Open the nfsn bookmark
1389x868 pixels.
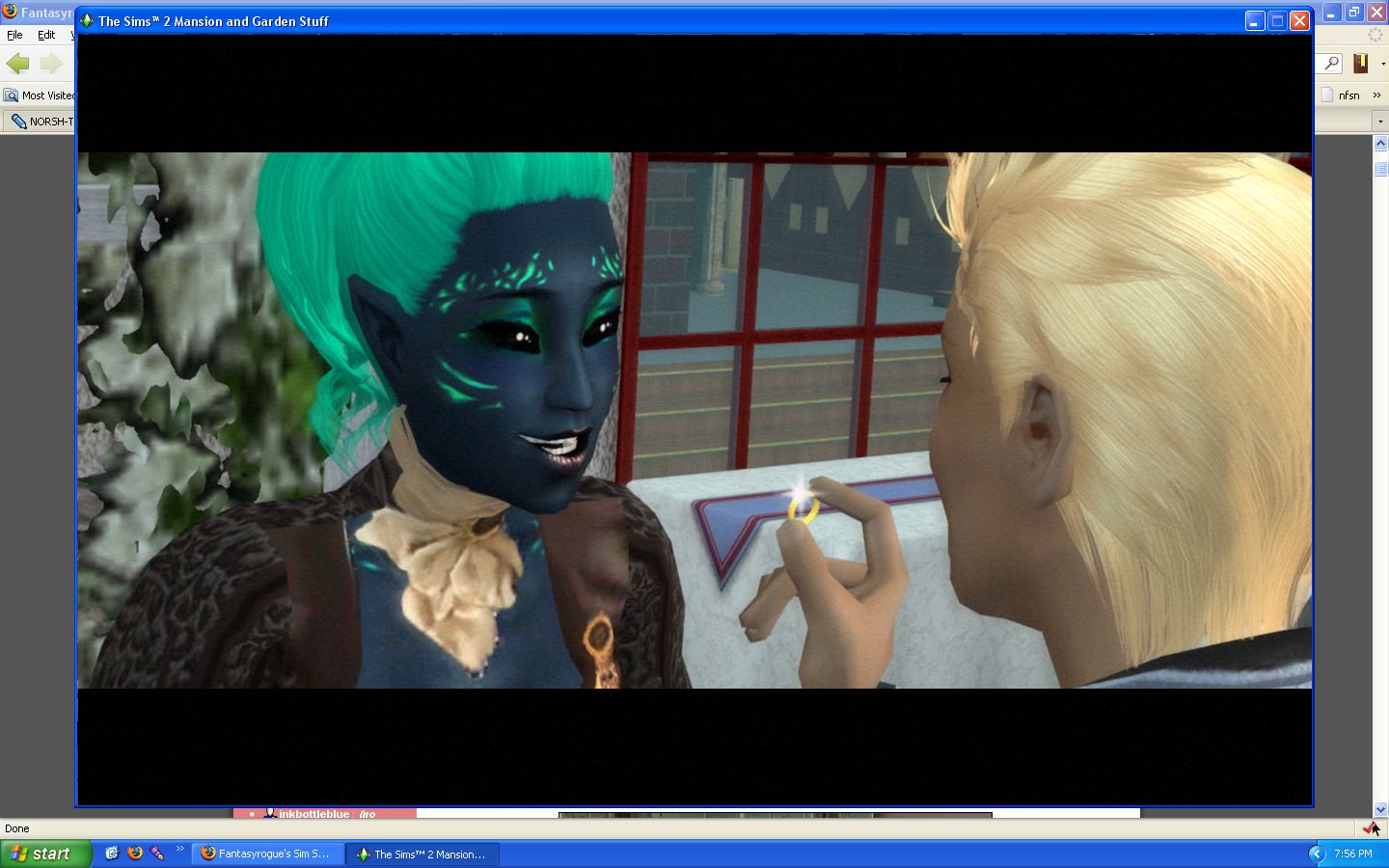(x=1341, y=95)
